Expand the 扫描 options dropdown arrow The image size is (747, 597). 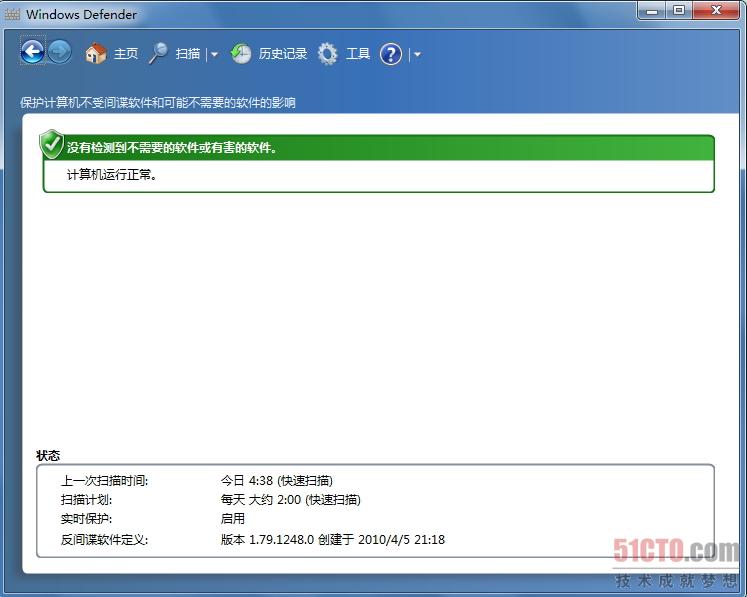click(x=214, y=54)
